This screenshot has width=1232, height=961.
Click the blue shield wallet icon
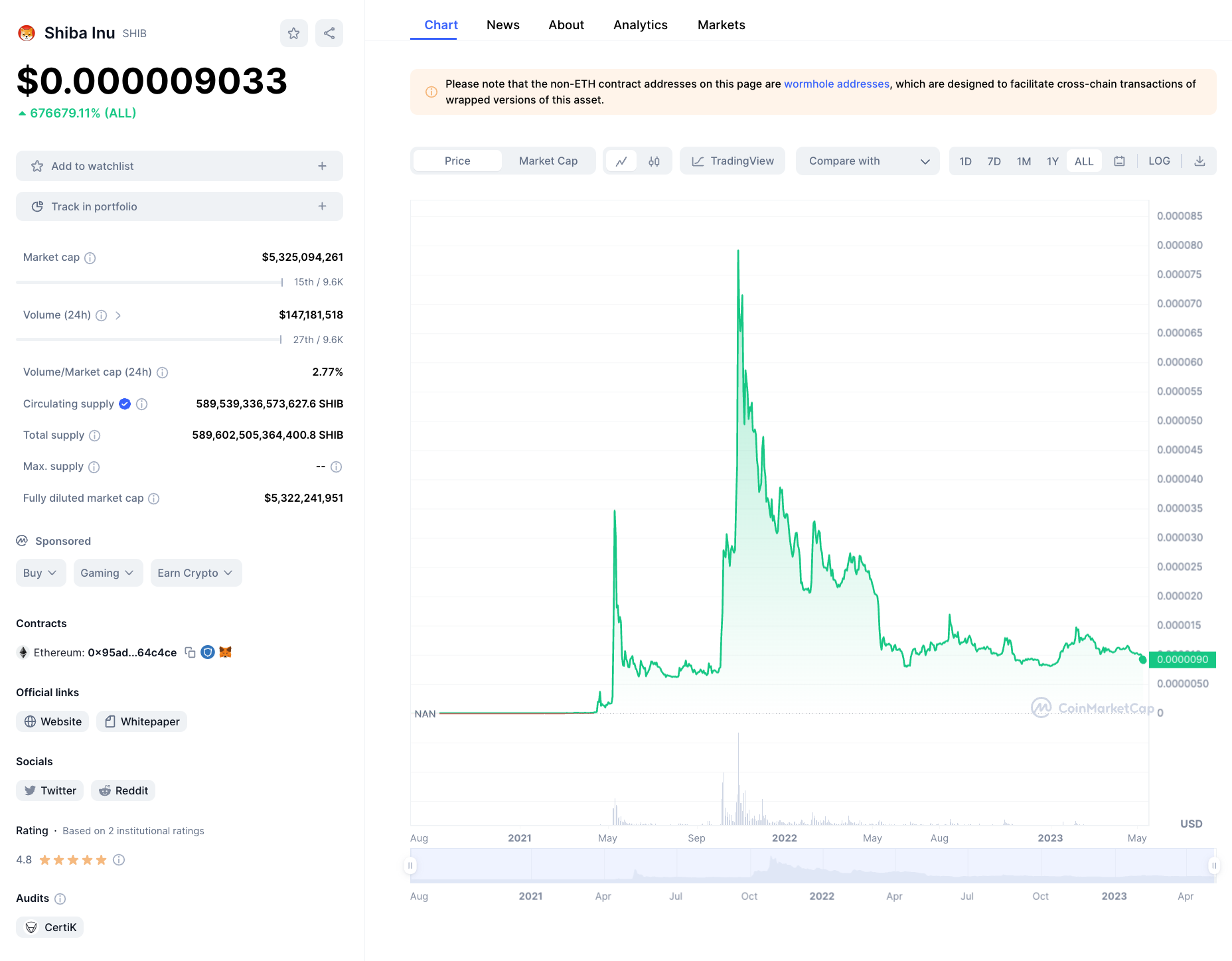[x=208, y=652]
